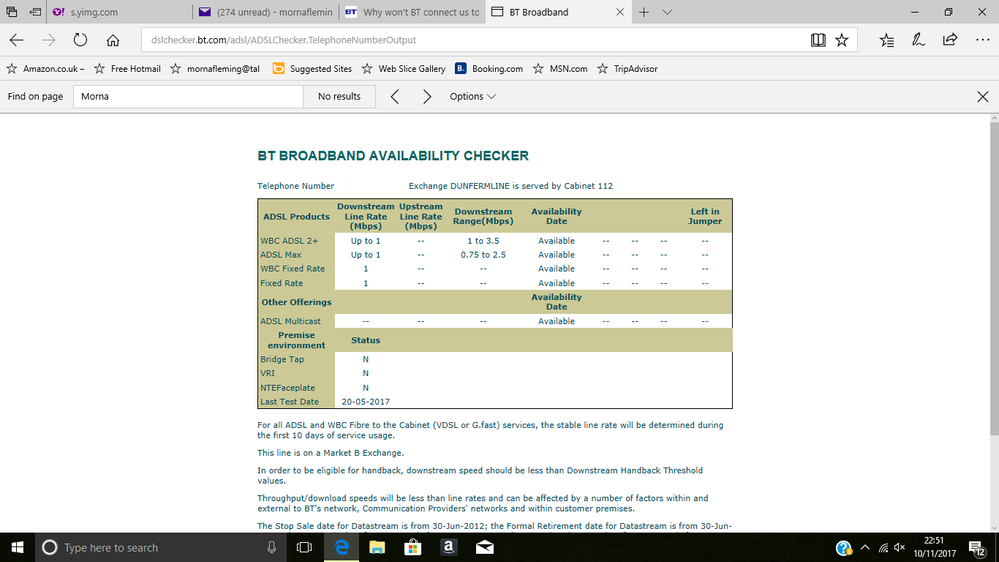Open Web Slice Gallery favorite
Image resolution: width=999 pixels, height=562 pixels.
click(403, 69)
